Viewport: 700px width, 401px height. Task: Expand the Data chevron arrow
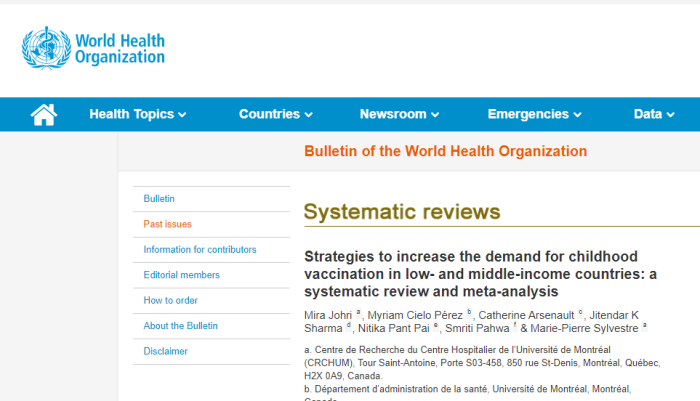point(671,115)
